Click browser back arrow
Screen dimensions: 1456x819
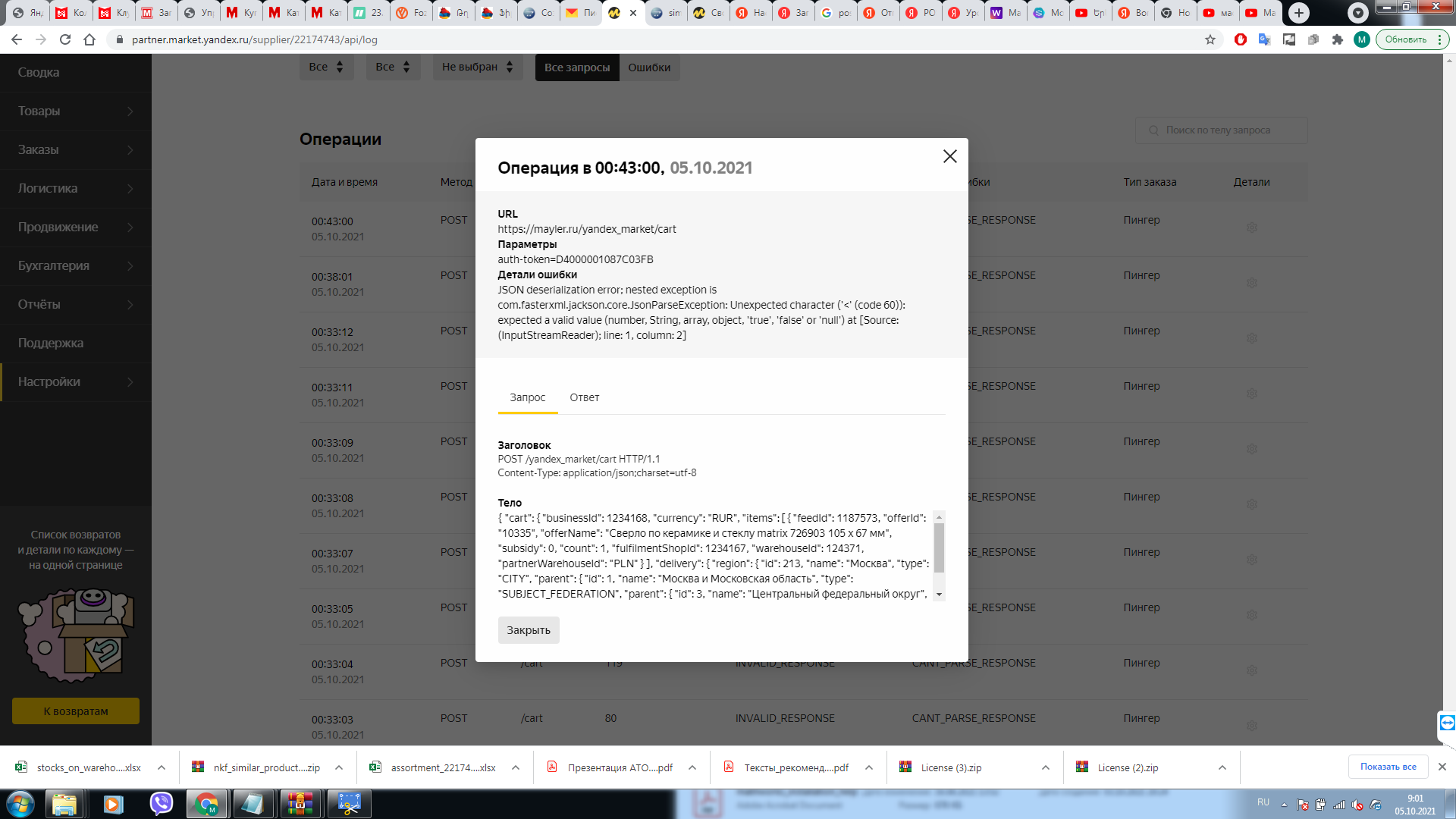pos(17,39)
